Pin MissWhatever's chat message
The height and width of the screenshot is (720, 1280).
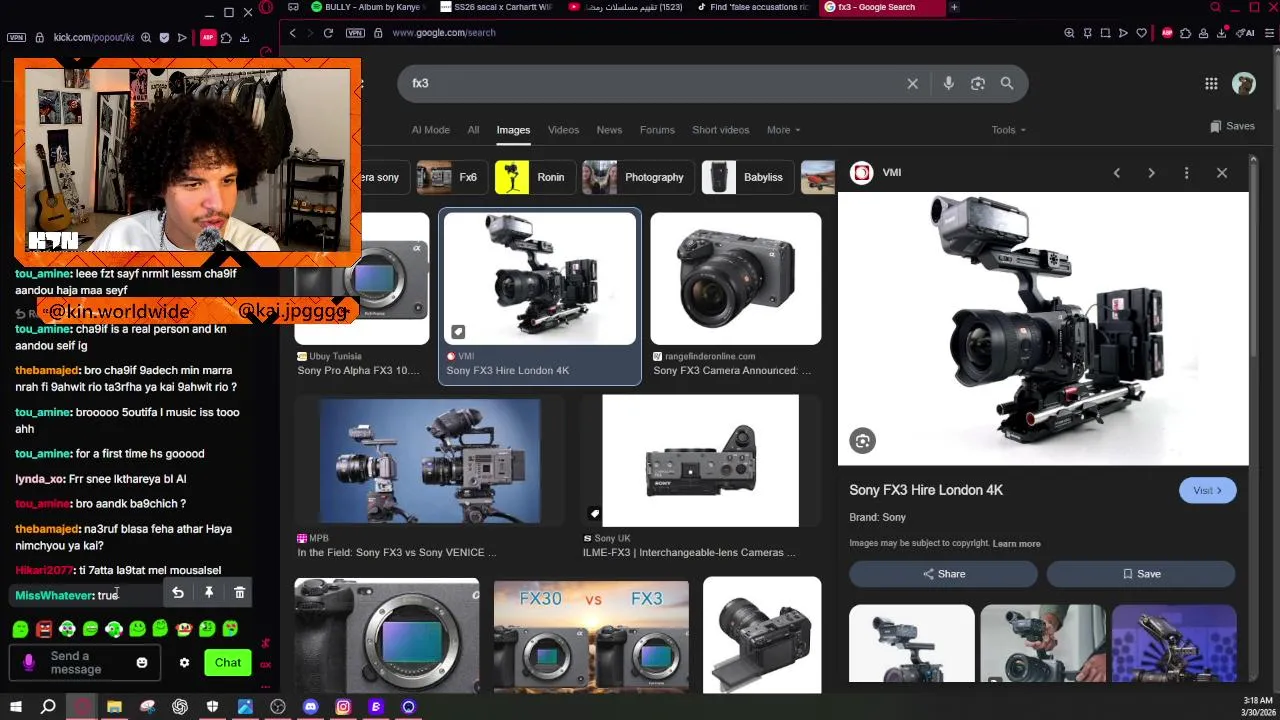[x=209, y=593]
